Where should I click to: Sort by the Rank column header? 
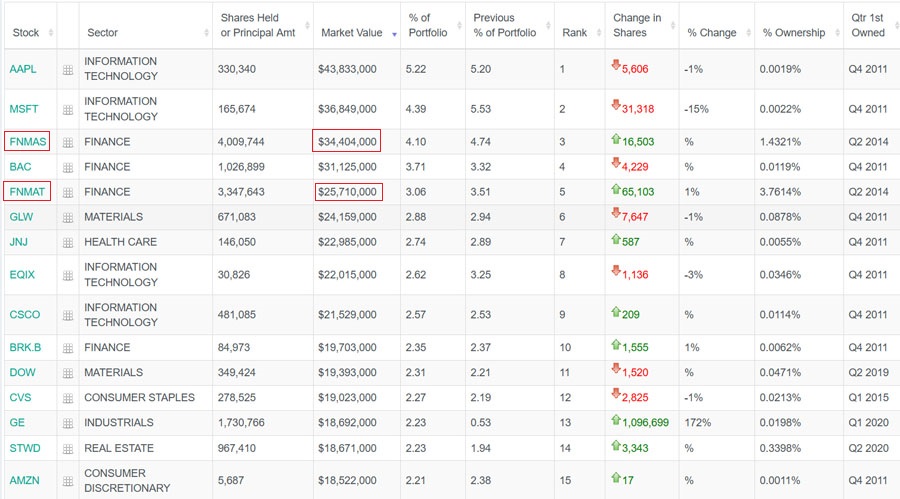575,33
